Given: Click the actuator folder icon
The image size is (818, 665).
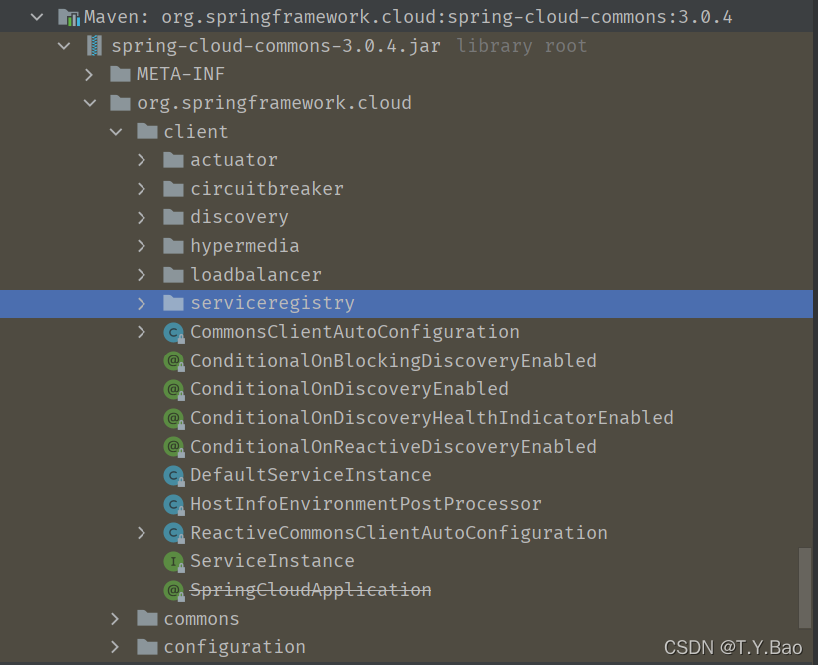Looking at the screenshot, I should point(173,160).
